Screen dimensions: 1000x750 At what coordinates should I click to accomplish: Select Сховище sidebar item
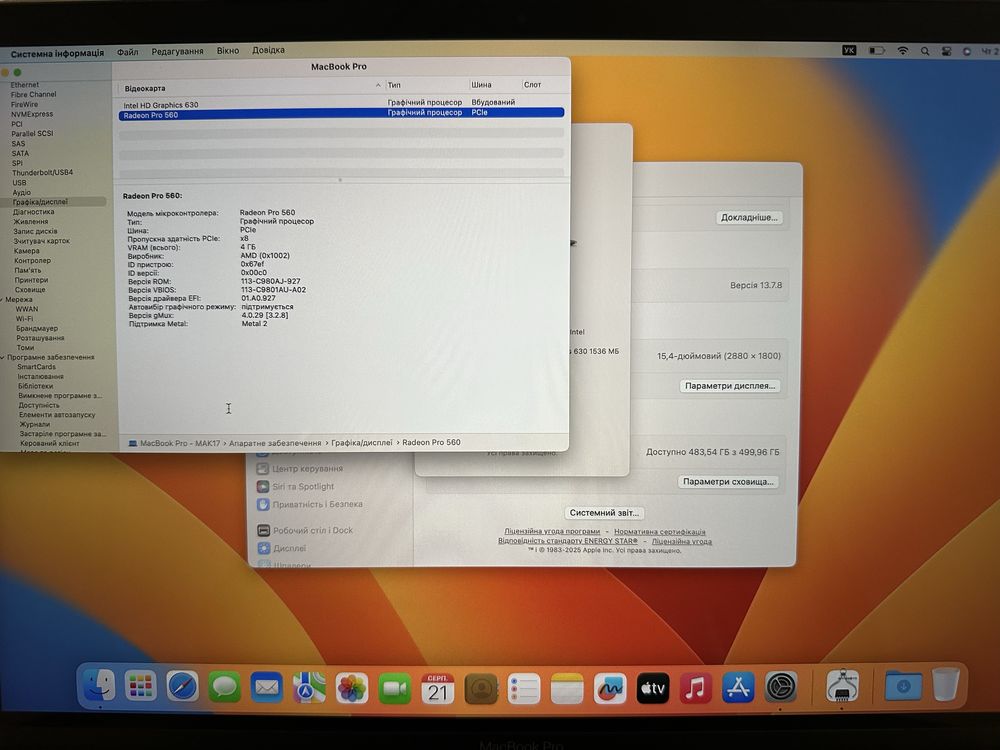click(30, 290)
